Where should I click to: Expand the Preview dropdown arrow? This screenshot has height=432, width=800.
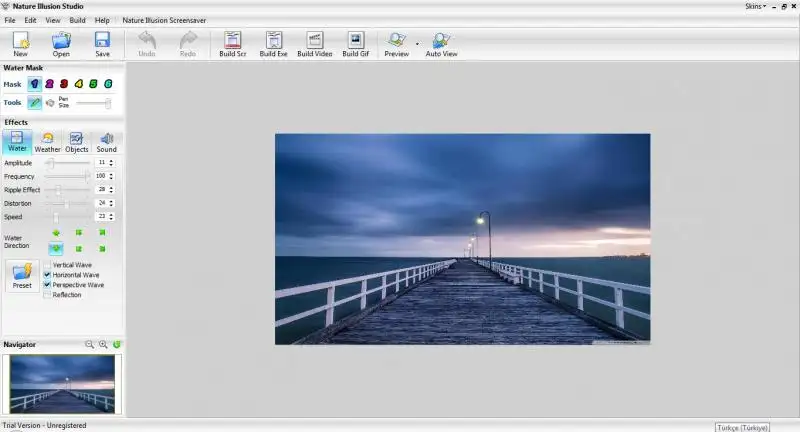tap(417, 44)
